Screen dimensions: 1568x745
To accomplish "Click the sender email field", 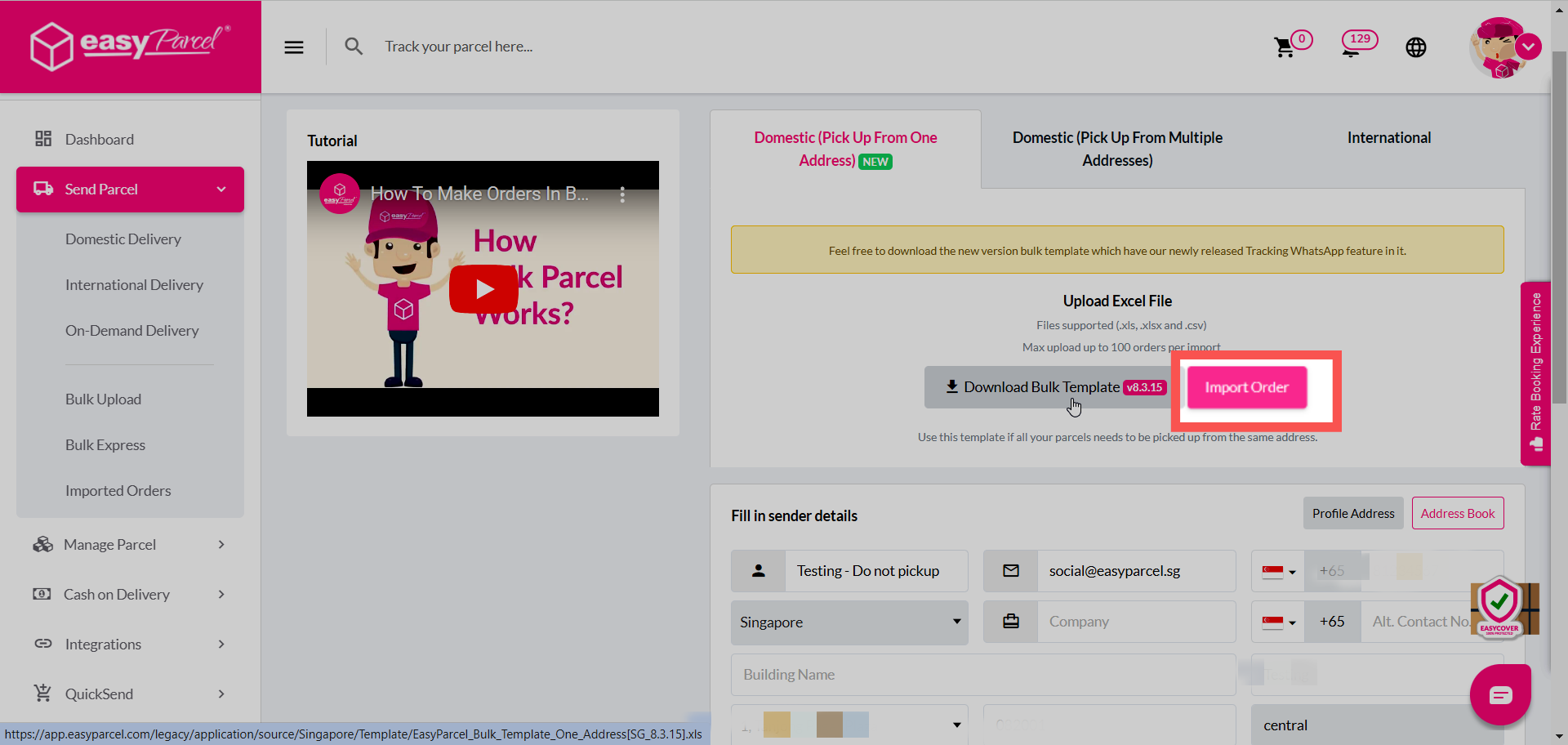I will (x=1136, y=571).
